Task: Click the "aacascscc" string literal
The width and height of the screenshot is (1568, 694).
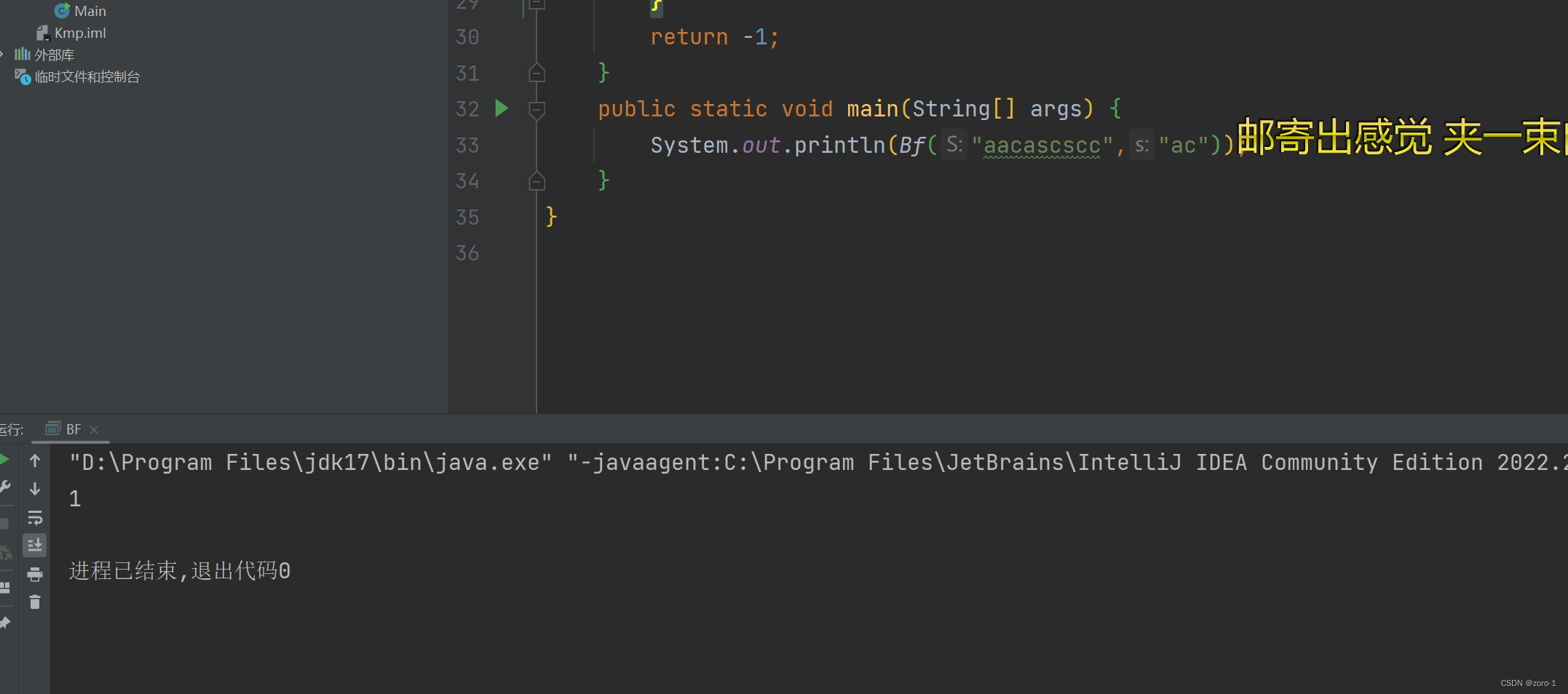Action: [x=1042, y=145]
